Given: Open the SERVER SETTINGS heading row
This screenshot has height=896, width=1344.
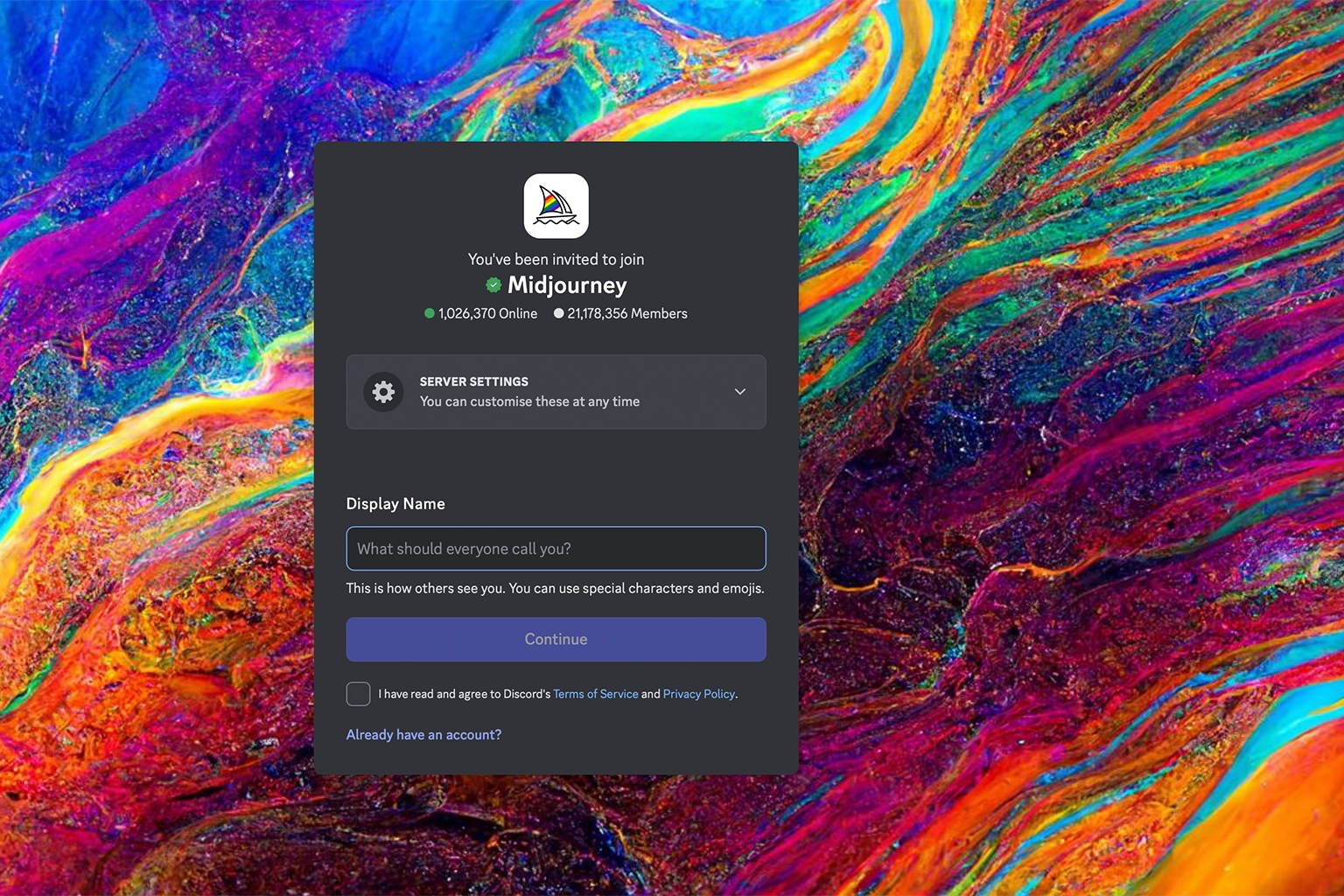Looking at the screenshot, I should pos(473,381).
